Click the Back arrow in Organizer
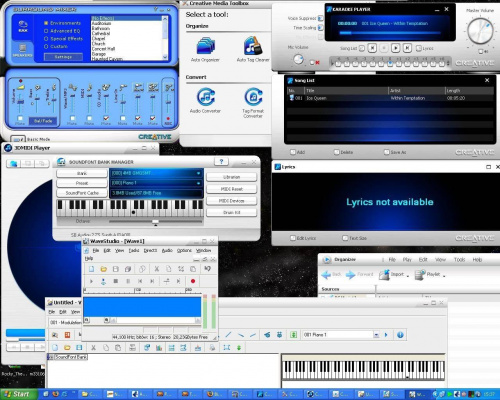Viewport: 500px width, 400px height. (x=326, y=275)
